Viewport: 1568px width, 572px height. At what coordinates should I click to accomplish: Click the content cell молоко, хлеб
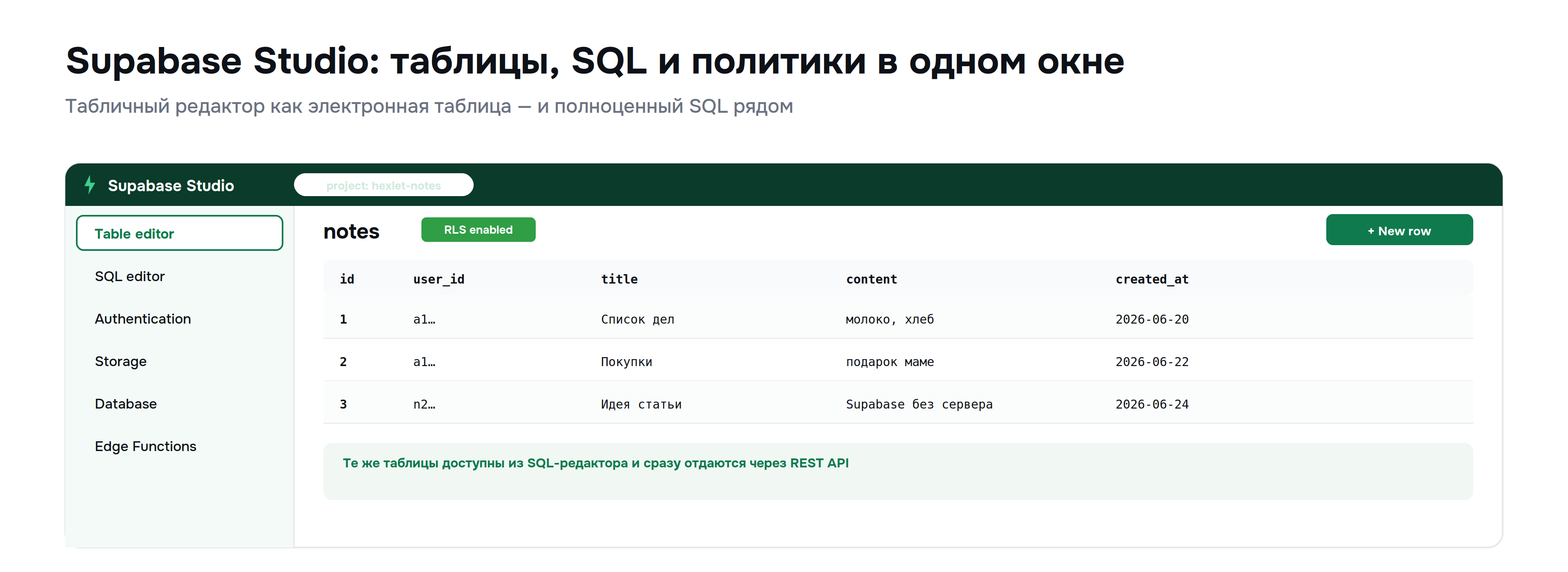pyautogui.click(x=889, y=319)
